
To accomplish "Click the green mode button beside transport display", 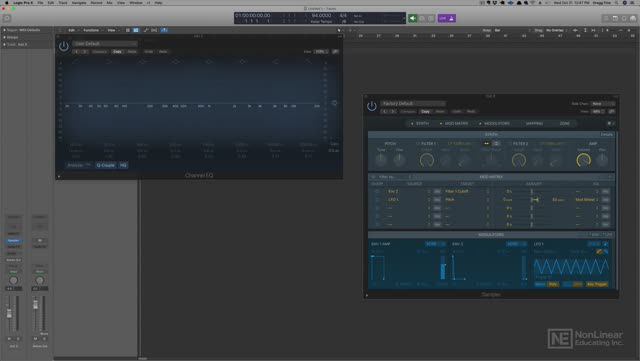I will click(x=413, y=18).
